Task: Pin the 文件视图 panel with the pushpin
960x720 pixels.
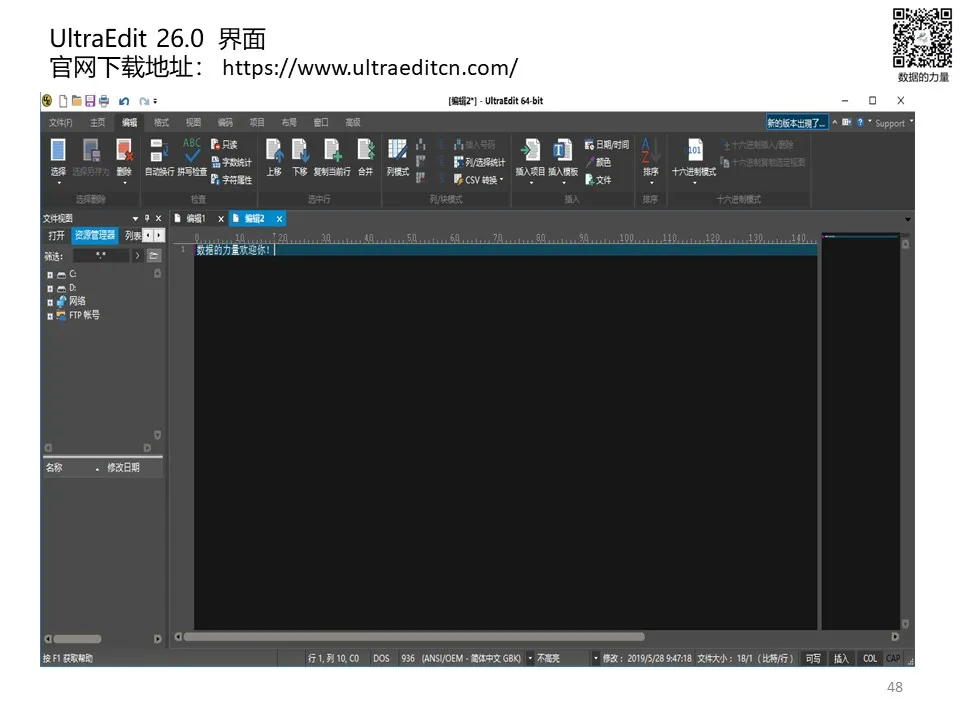Action: pyautogui.click(x=147, y=218)
